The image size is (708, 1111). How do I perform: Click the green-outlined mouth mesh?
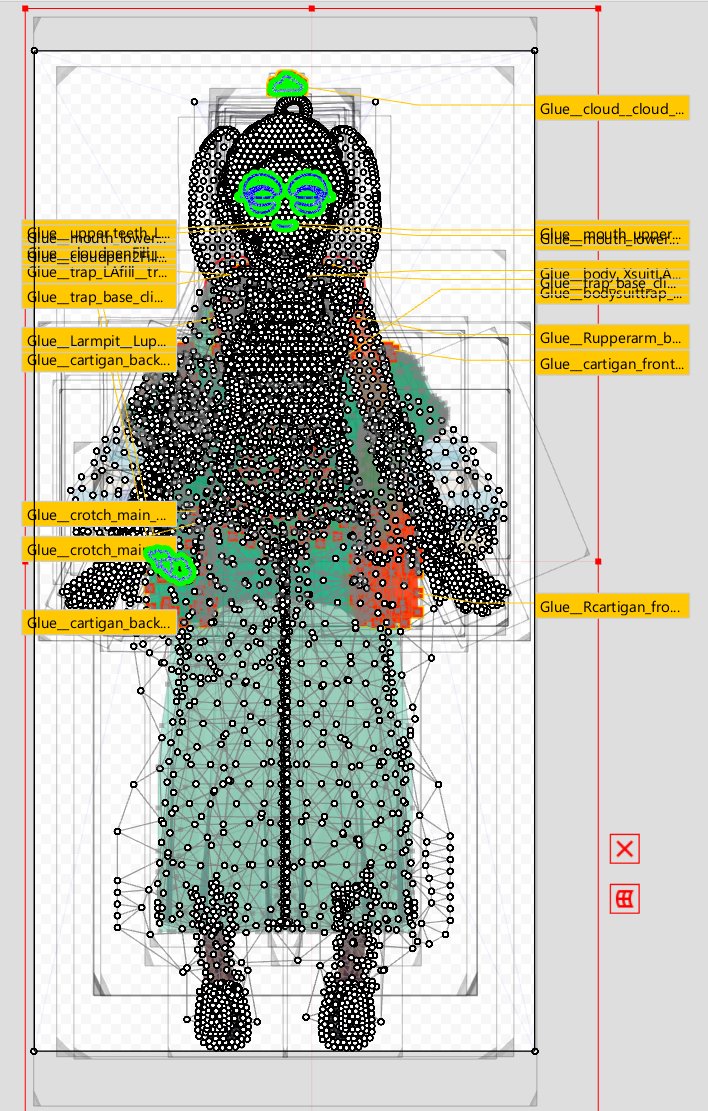tap(285, 225)
